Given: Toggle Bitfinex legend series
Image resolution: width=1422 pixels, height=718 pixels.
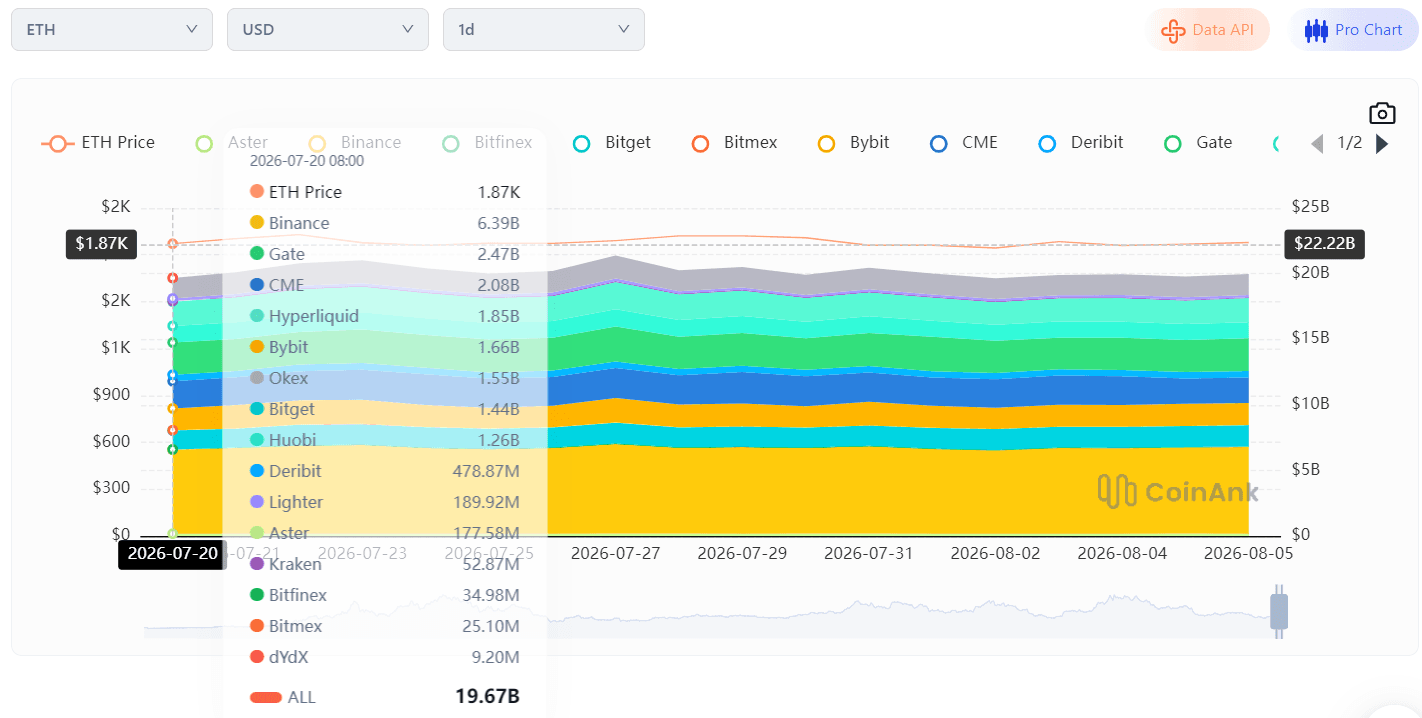Looking at the screenshot, I should [488, 143].
